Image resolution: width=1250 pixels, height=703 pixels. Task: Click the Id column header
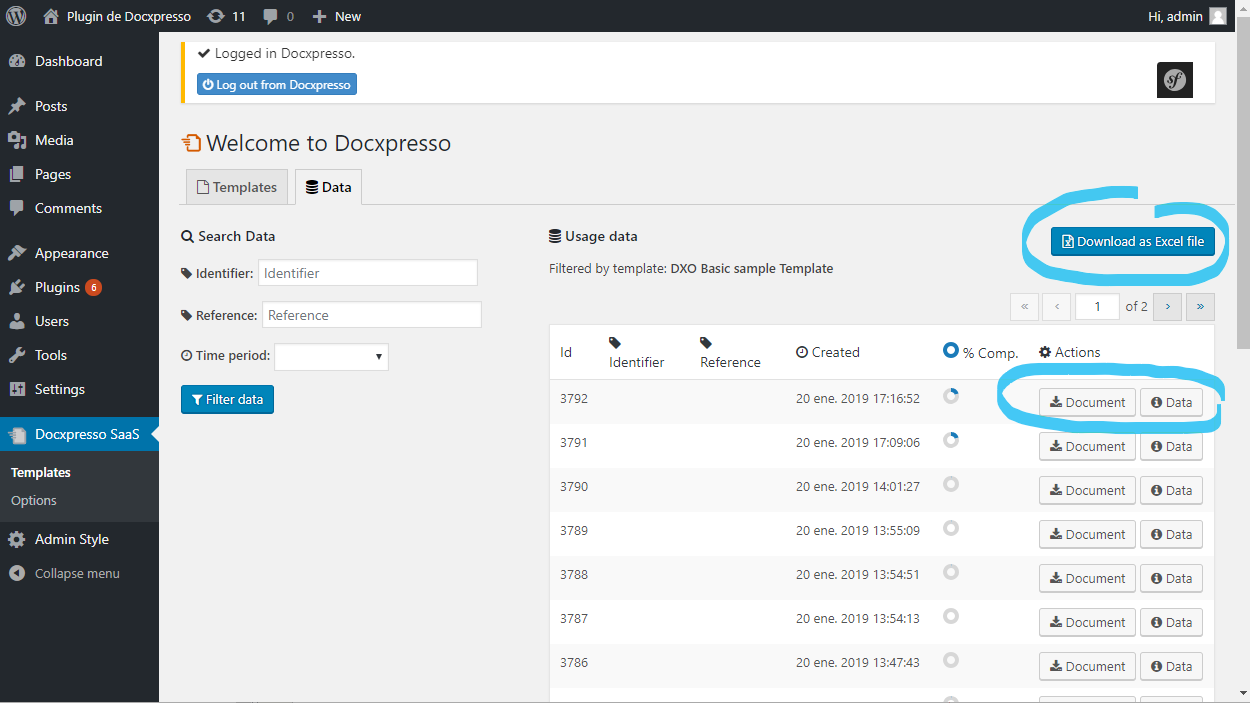click(x=566, y=352)
